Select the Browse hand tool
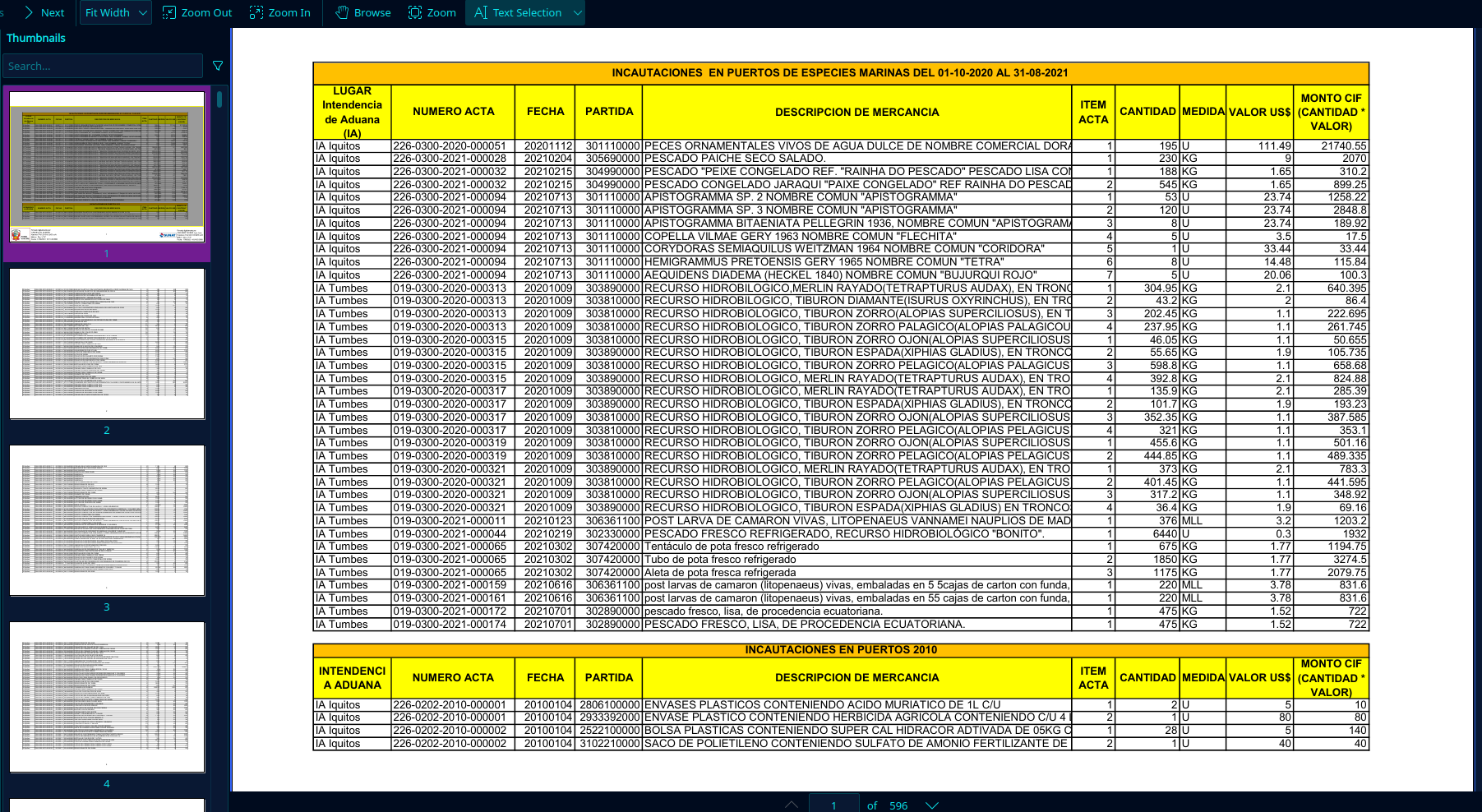The height and width of the screenshot is (812, 1482). [342, 12]
